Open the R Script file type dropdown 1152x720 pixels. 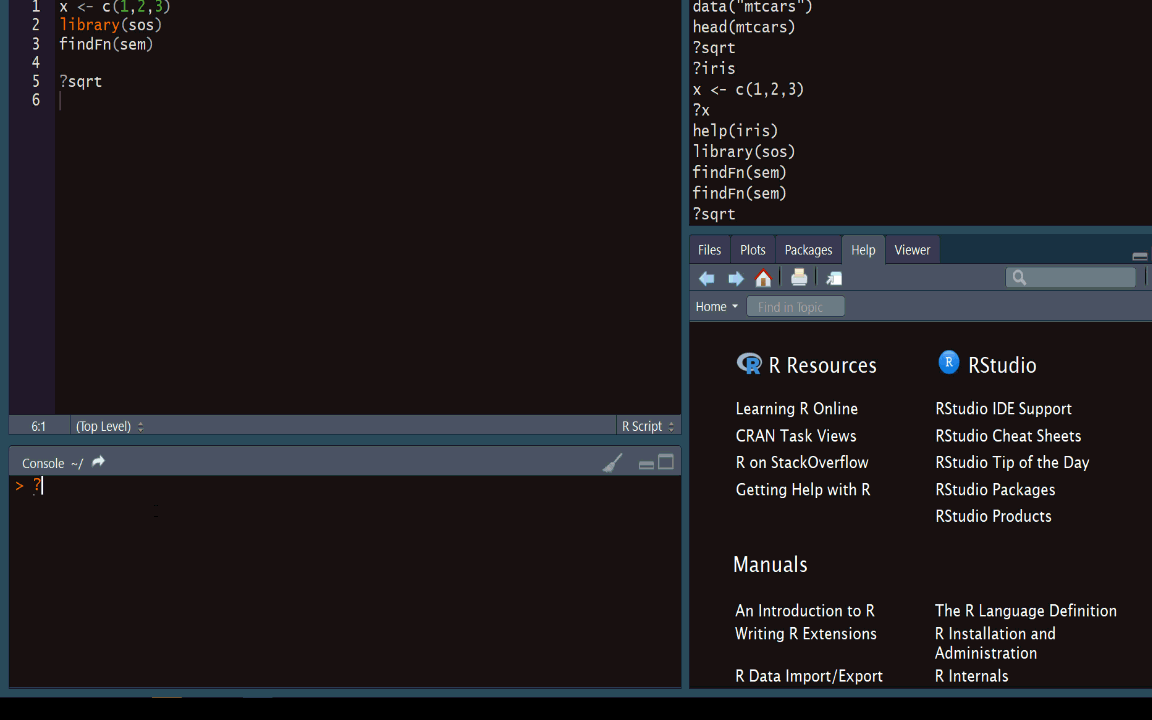point(647,426)
